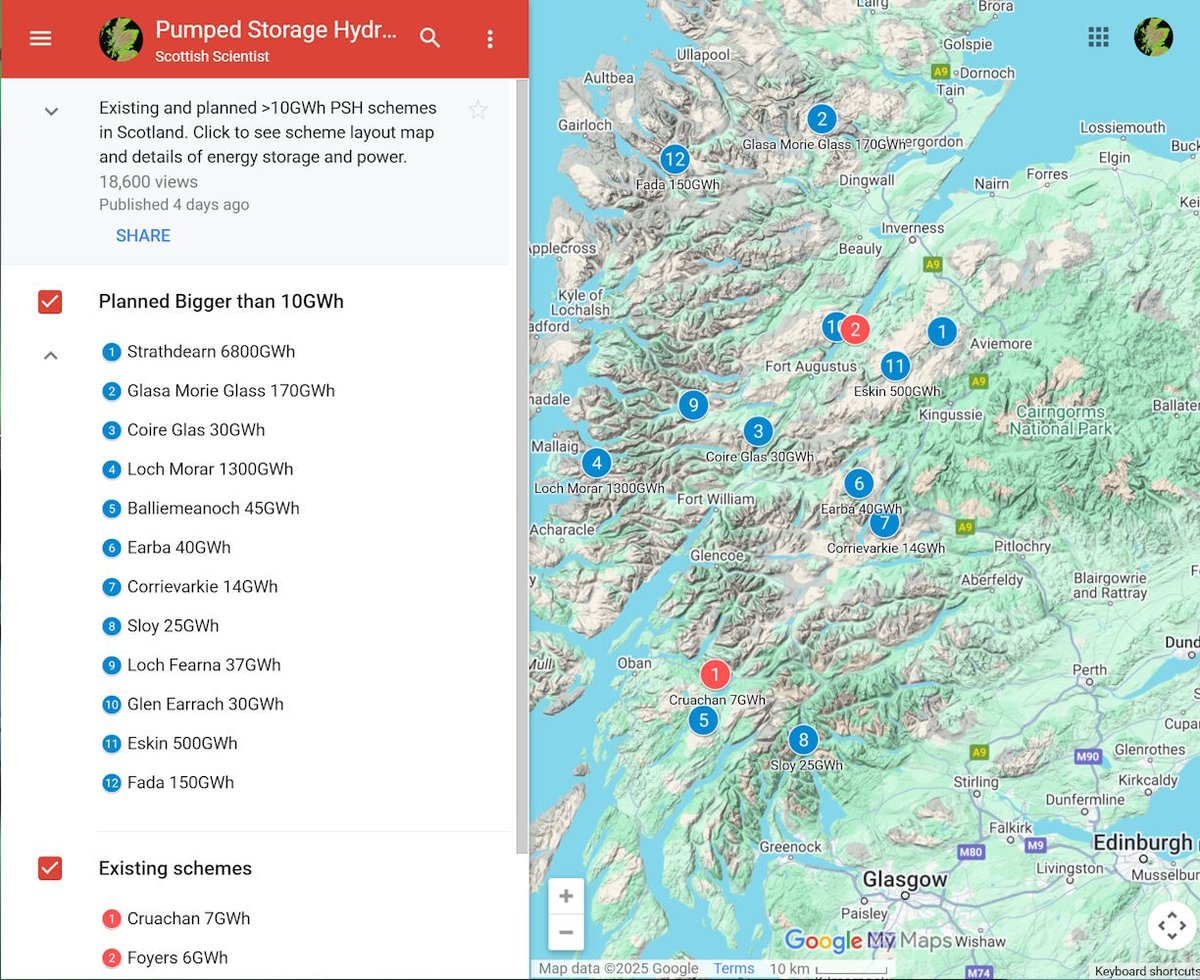The width and height of the screenshot is (1200, 980).
Task: Click blue map marker 8 at Sloy
Action: point(802,740)
